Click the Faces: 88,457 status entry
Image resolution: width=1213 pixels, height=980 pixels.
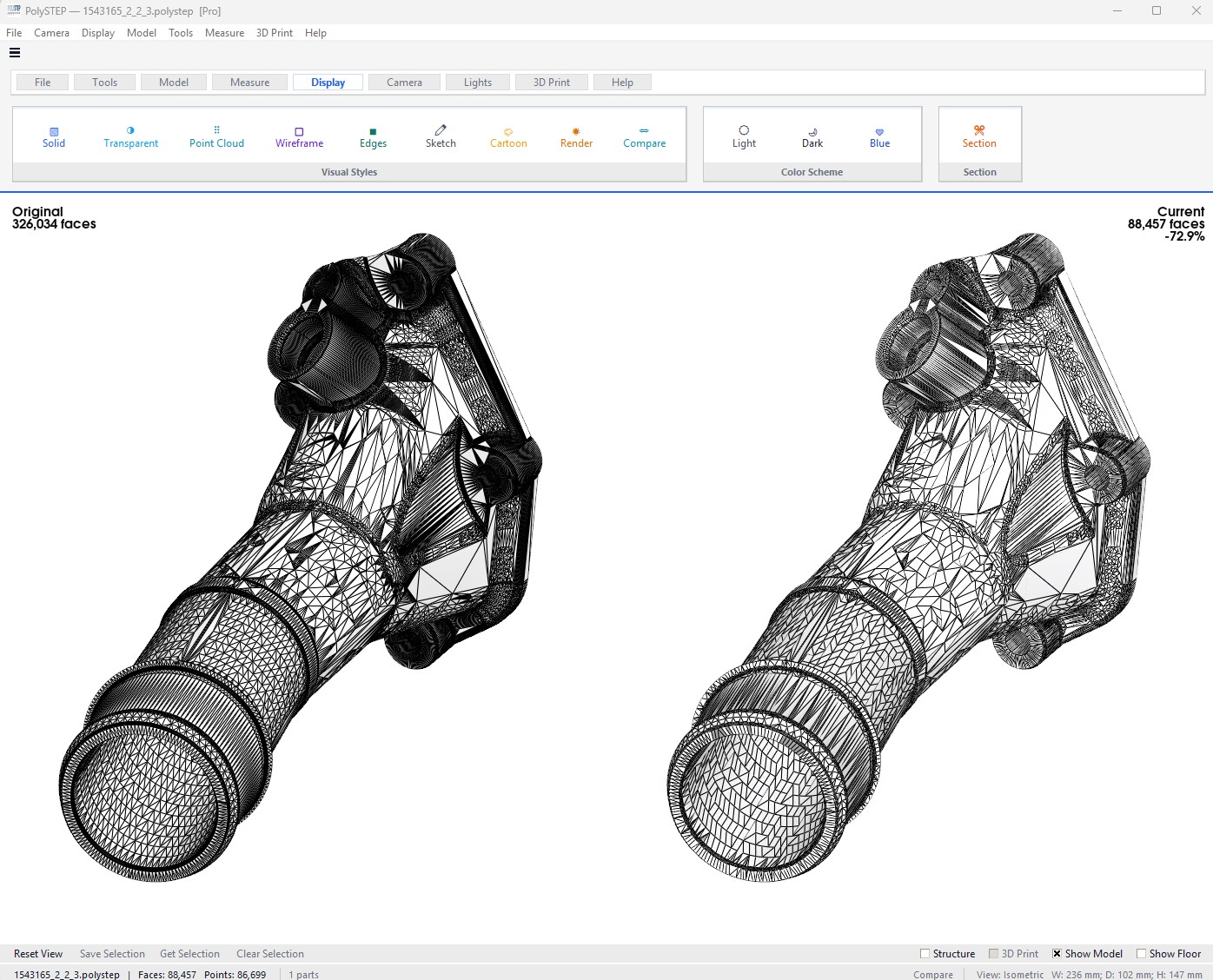click(x=167, y=975)
